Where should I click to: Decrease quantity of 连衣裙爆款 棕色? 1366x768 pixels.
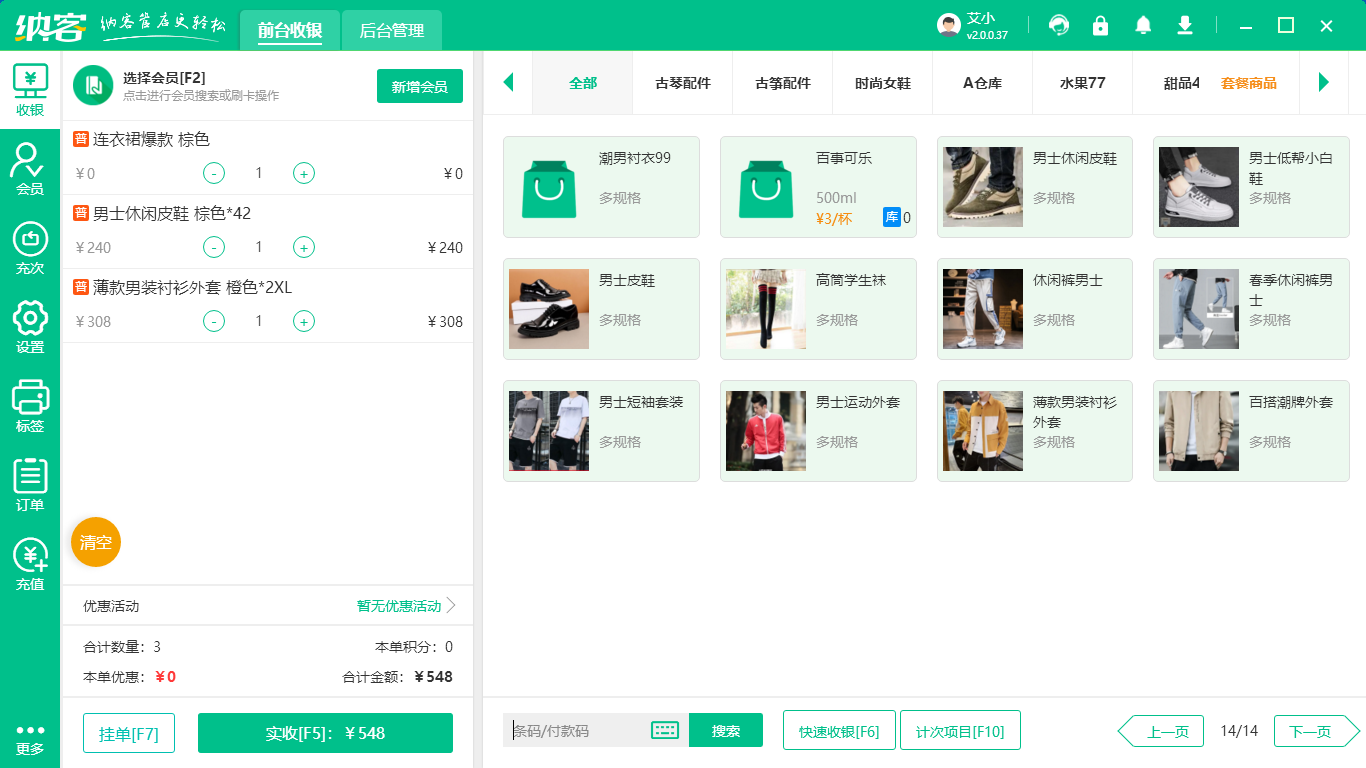[x=214, y=173]
